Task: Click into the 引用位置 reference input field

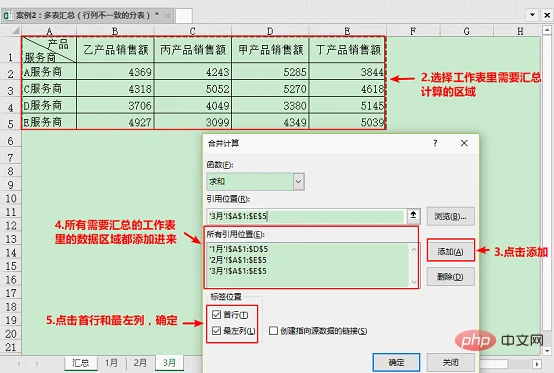Action: click(306, 216)
